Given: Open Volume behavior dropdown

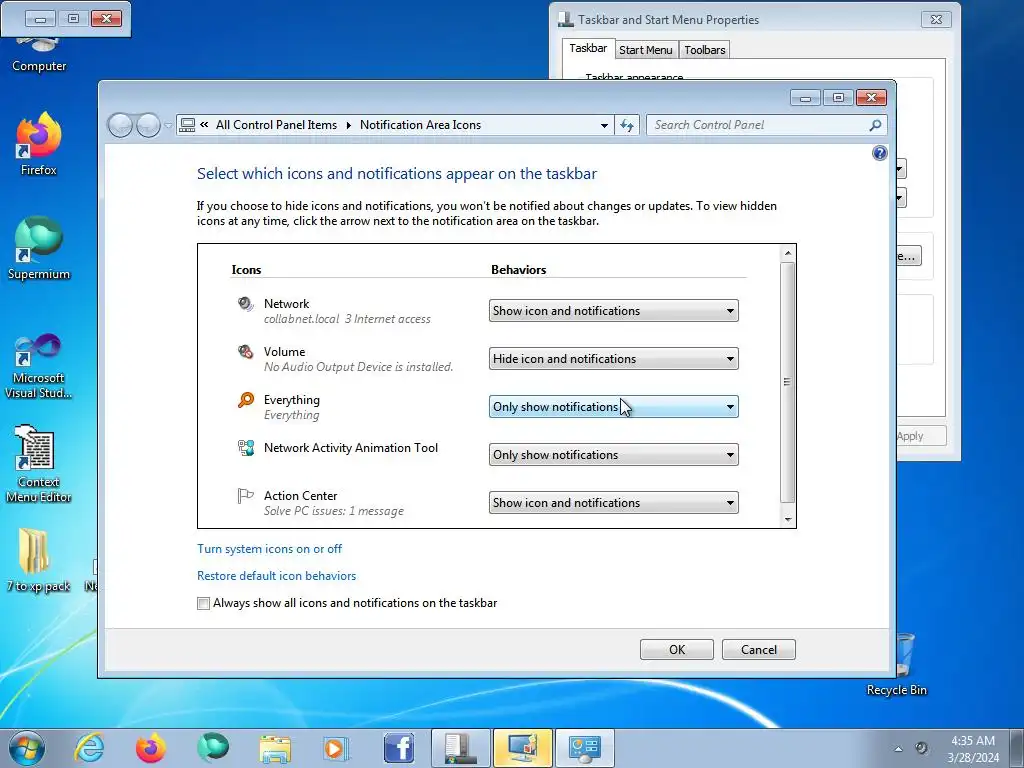Looking at the screenshot, I should pos(613,359).
